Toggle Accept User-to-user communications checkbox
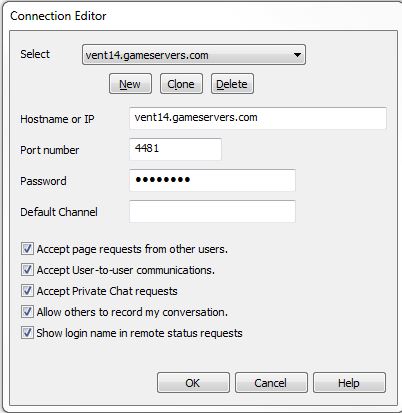This screenshot has height=413, width=402. [27, 270]
